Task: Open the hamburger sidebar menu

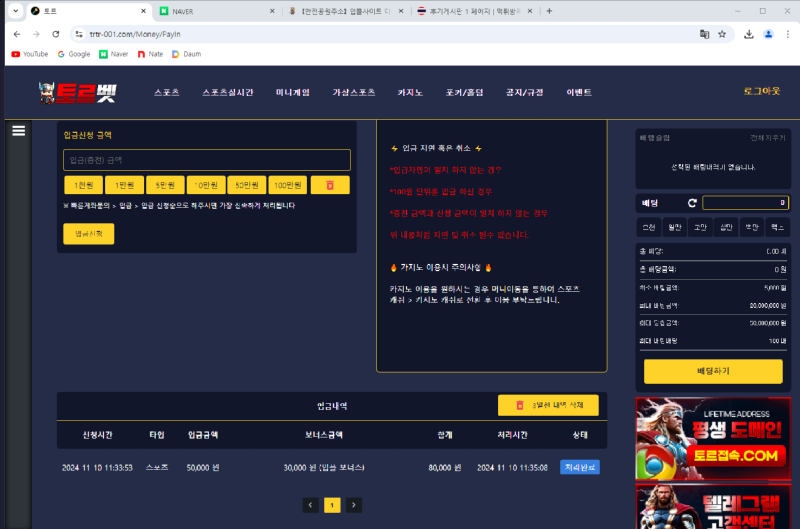Action: pos(17,130)
